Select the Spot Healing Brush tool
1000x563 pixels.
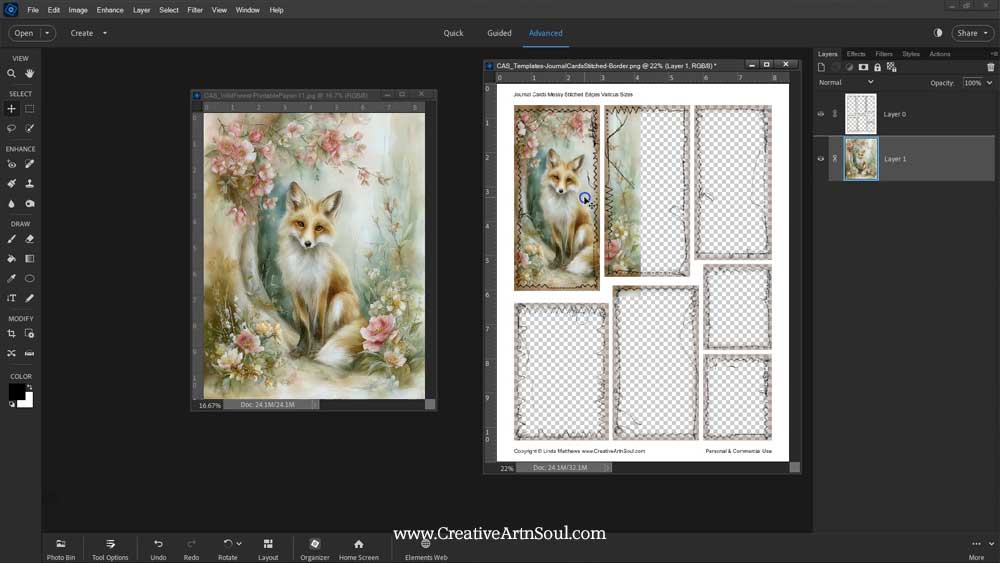tap(29, 164)
